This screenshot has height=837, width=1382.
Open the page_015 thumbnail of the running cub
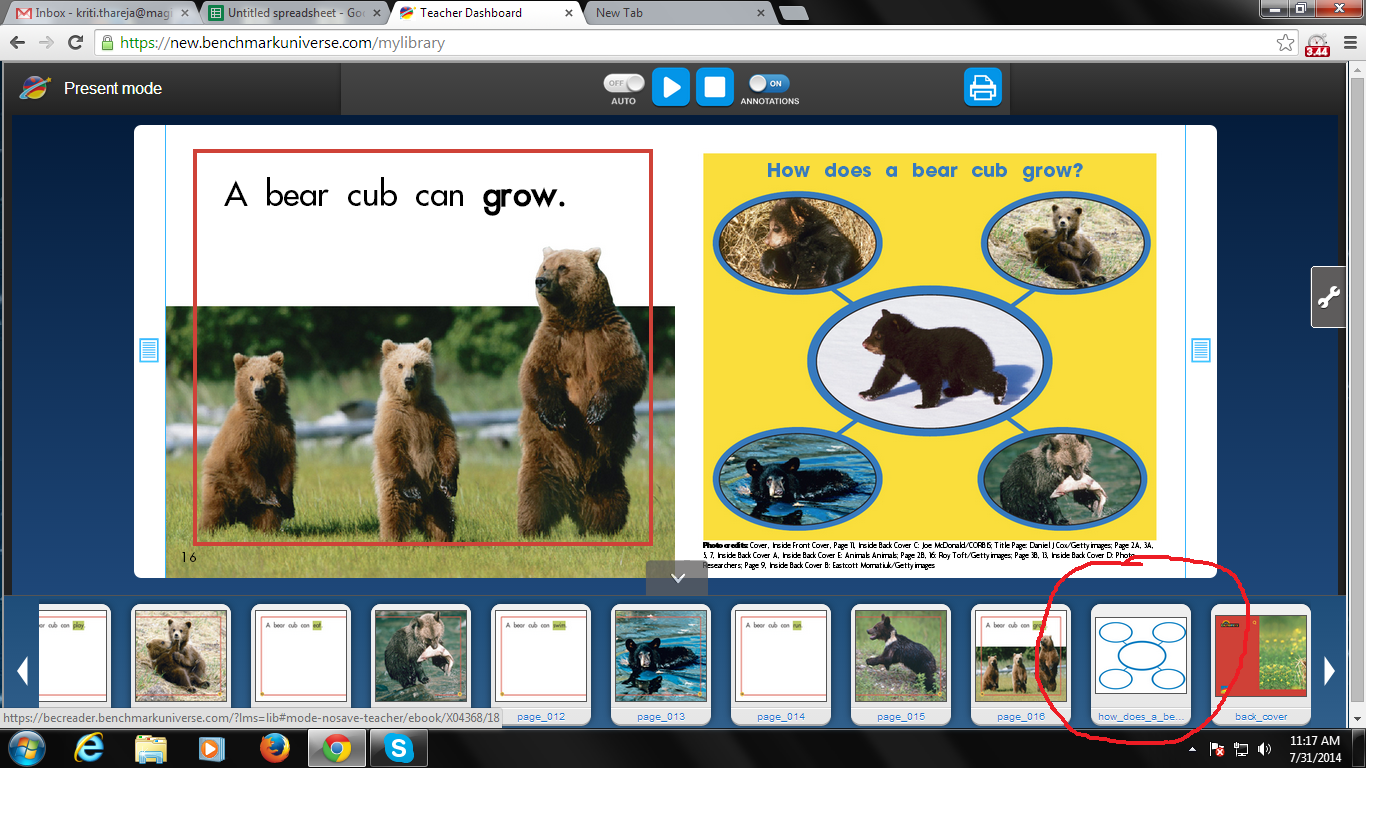click(x=901, y=664)
